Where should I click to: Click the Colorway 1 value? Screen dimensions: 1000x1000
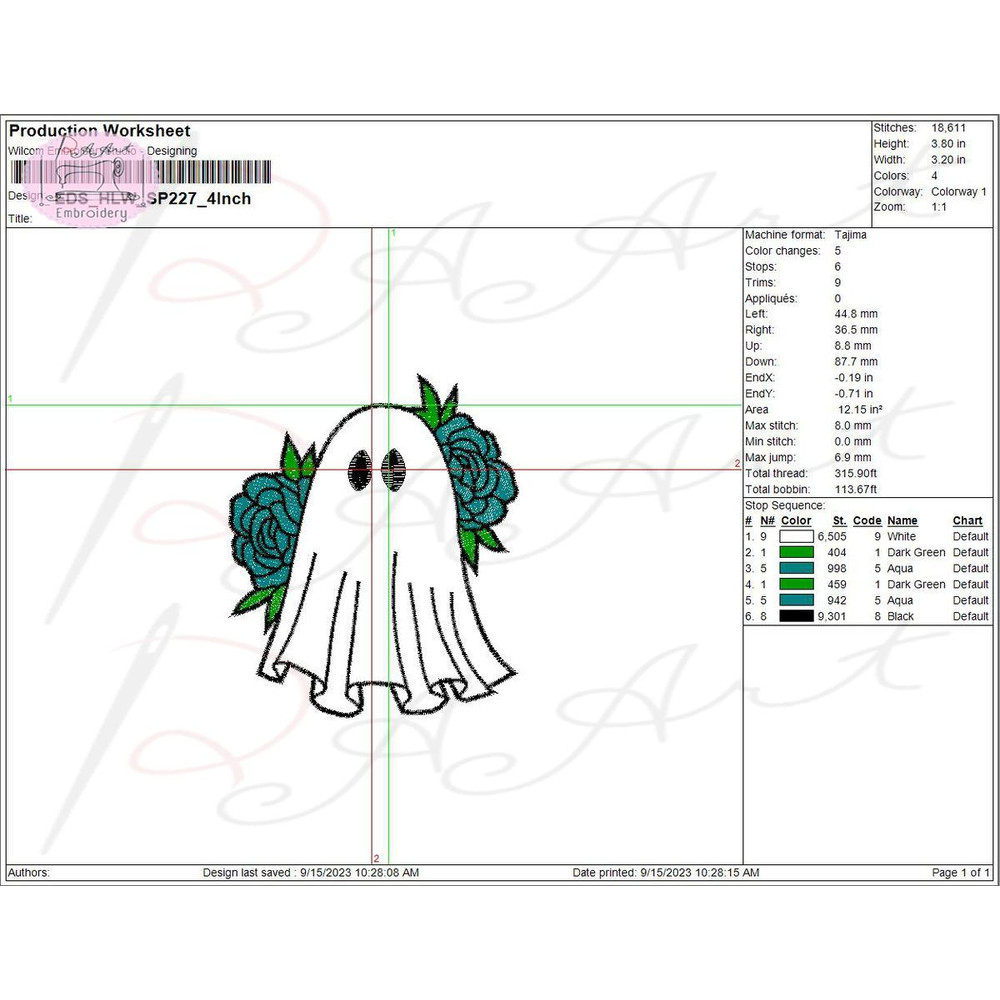click(x=958, y=192)
